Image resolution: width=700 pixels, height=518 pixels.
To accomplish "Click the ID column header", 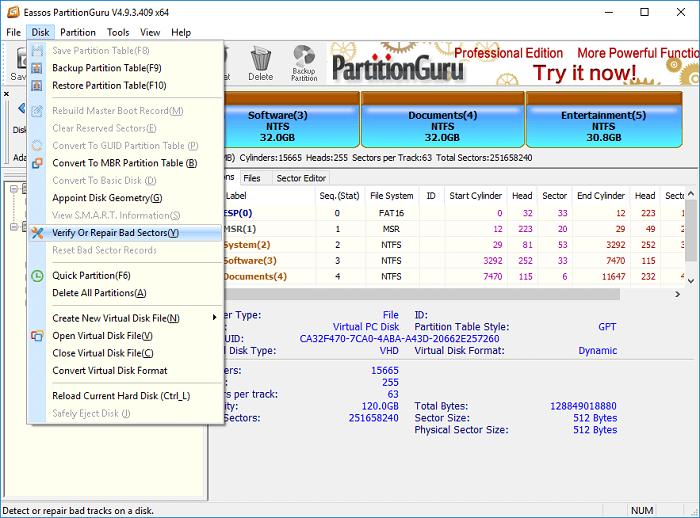I will click(x=431, y=196).
